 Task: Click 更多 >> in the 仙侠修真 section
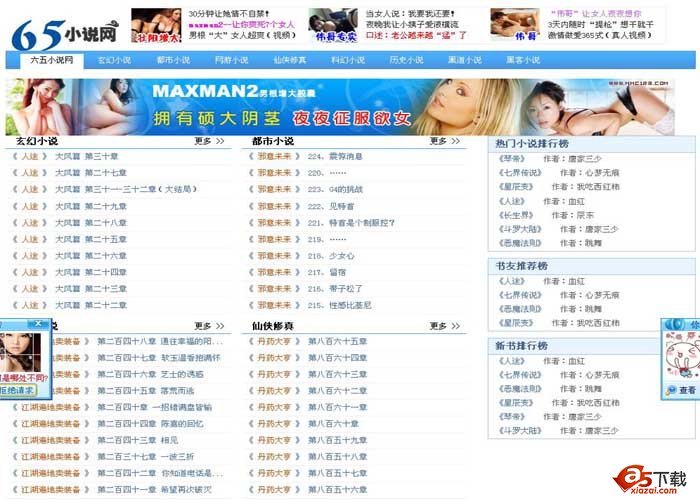point(445,326)
